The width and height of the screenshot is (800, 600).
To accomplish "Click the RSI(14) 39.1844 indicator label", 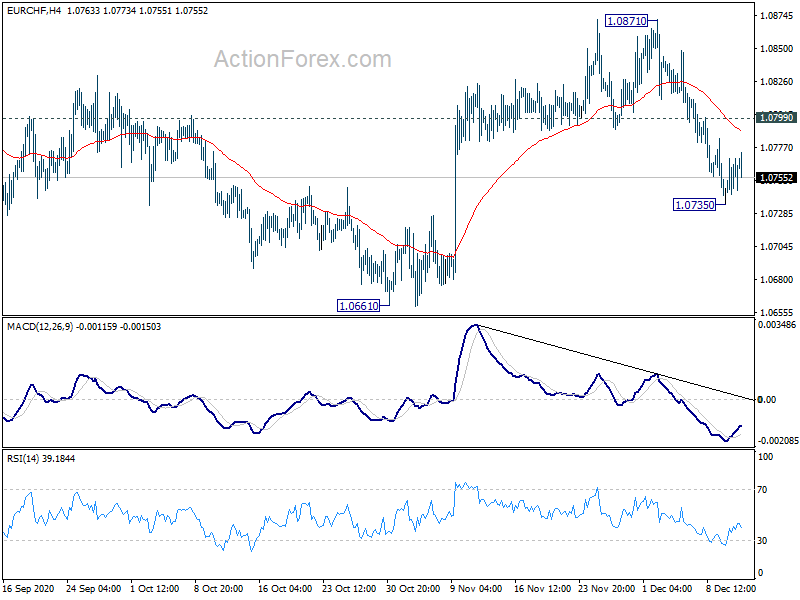I will [x=41, y=459].
